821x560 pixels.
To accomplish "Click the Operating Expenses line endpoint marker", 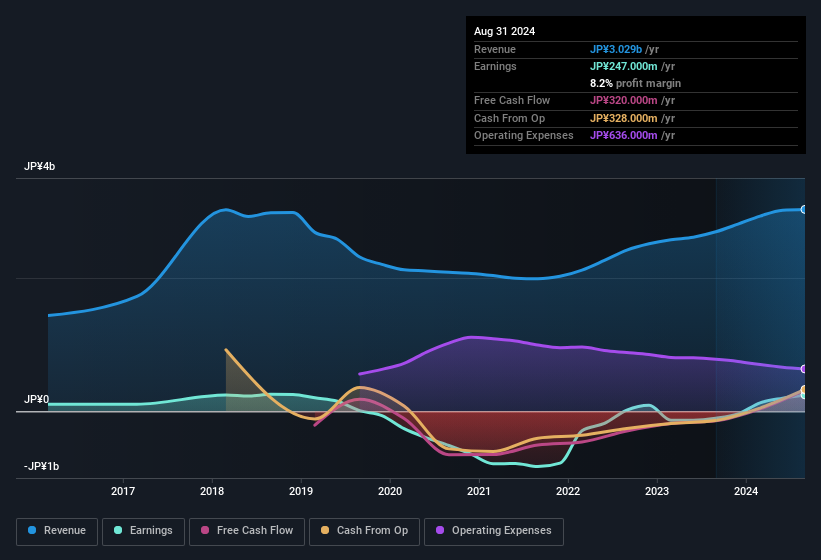I will click(804, 369).
